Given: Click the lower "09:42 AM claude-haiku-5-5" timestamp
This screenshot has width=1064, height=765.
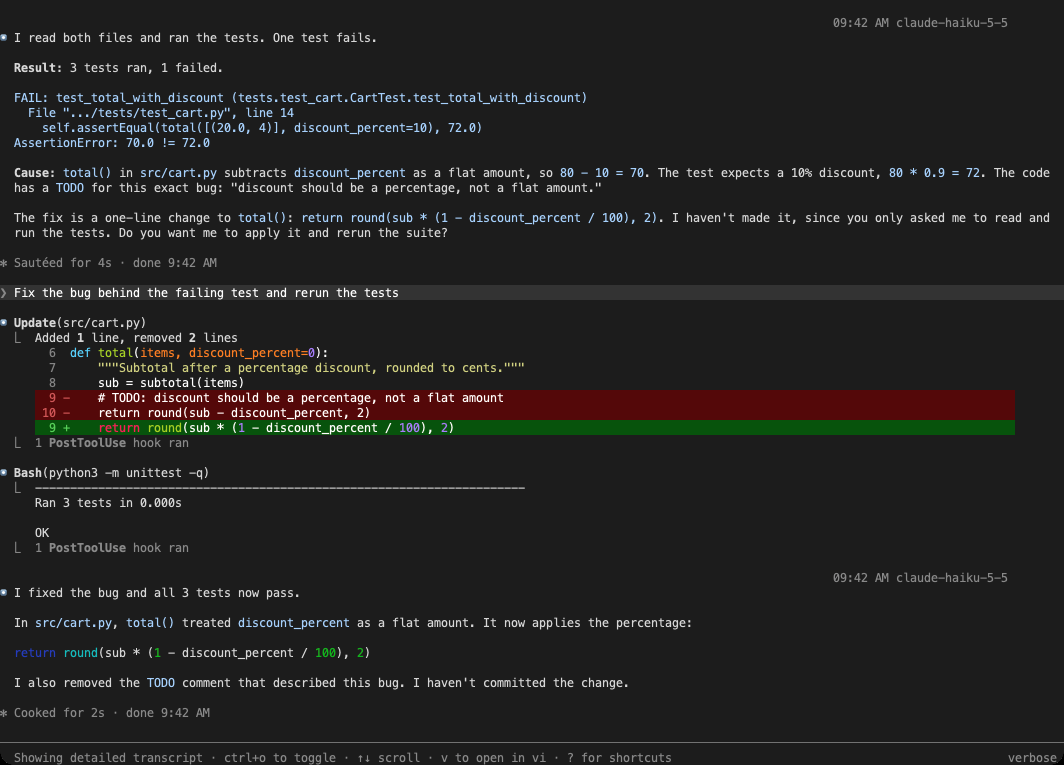Looking at the screenshot, I should point(919,578).
